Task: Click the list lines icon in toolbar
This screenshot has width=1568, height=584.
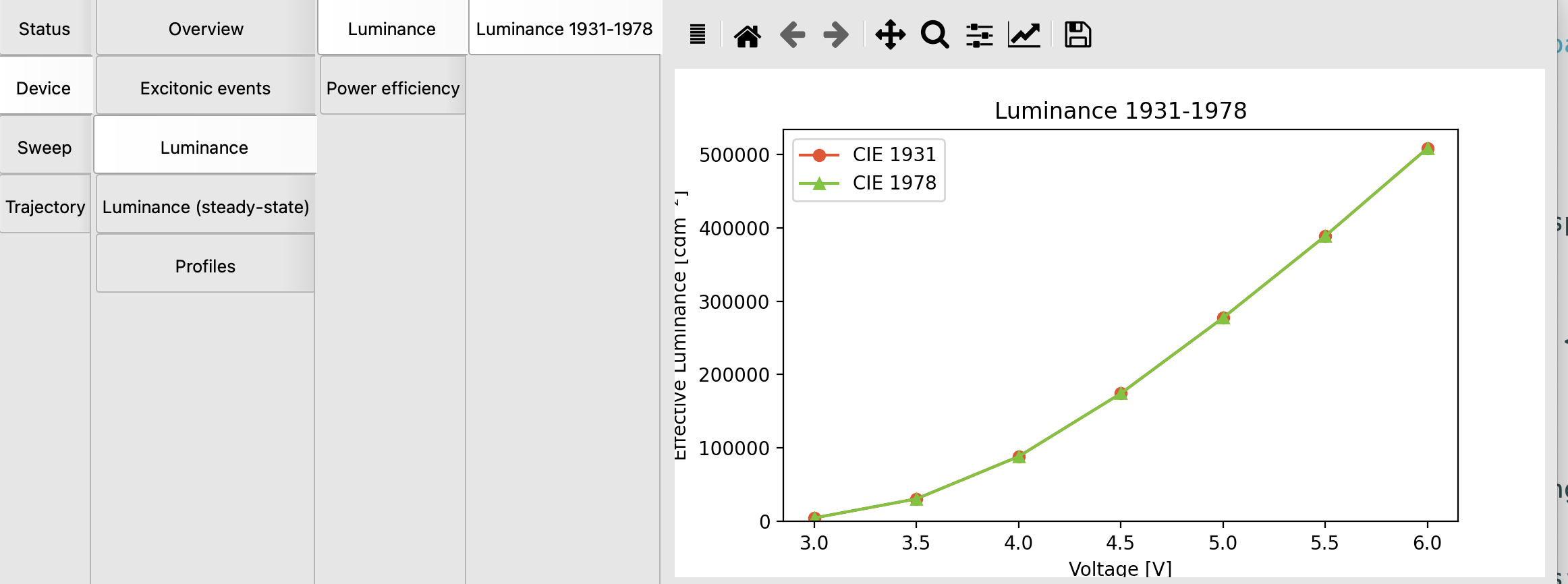Action: (x=698, y=35)
